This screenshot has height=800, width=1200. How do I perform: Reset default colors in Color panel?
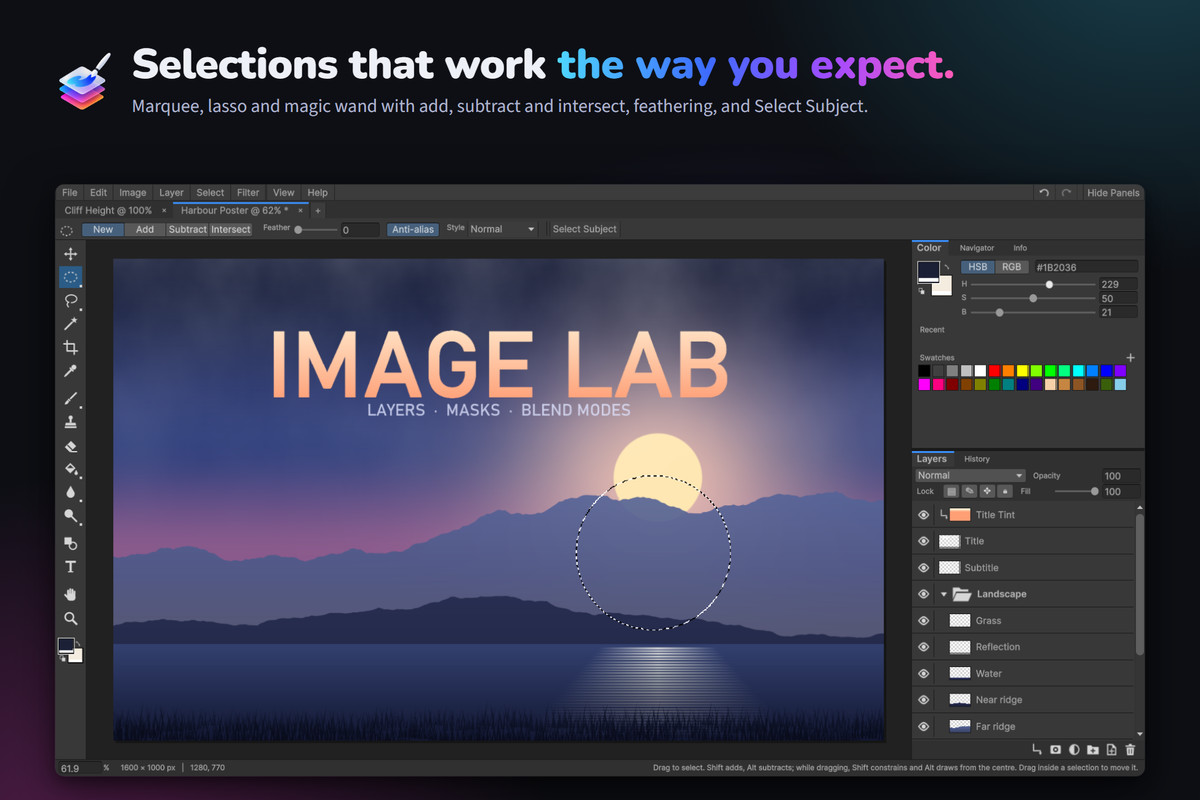(922, 292)
